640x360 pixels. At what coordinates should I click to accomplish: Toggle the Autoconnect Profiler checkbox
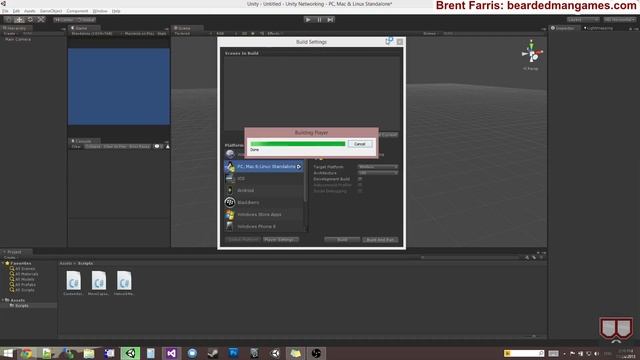[x=360, y=185]
